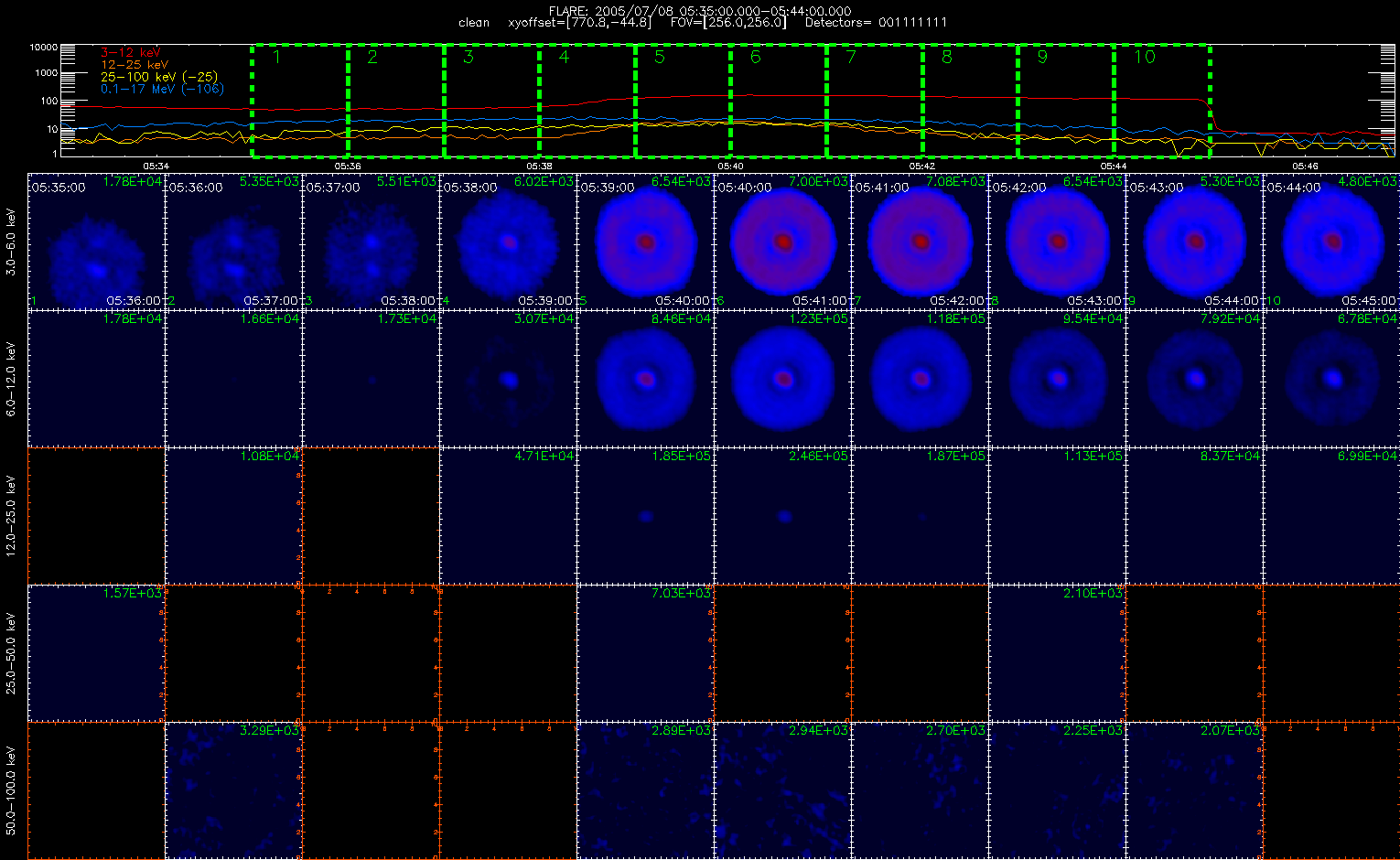Click the '3.0-6.0 keV' row label
1400x860 pixels.
tap(10, 242)
